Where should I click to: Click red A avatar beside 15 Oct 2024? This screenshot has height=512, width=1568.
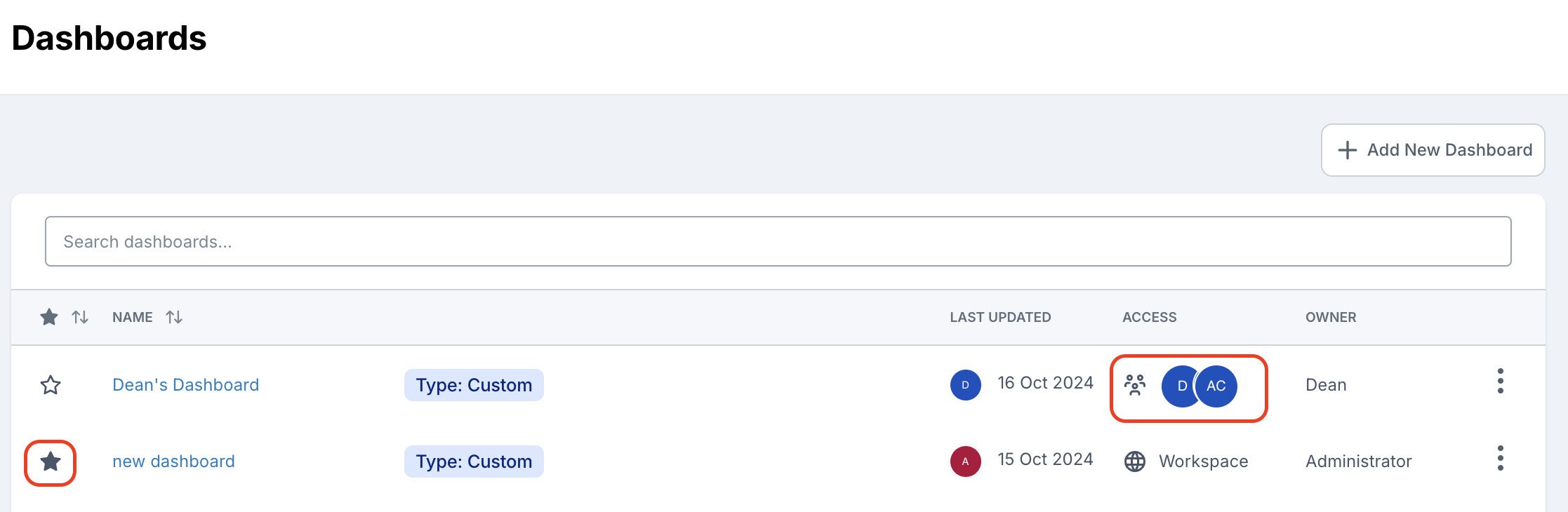tap(965, 462)
